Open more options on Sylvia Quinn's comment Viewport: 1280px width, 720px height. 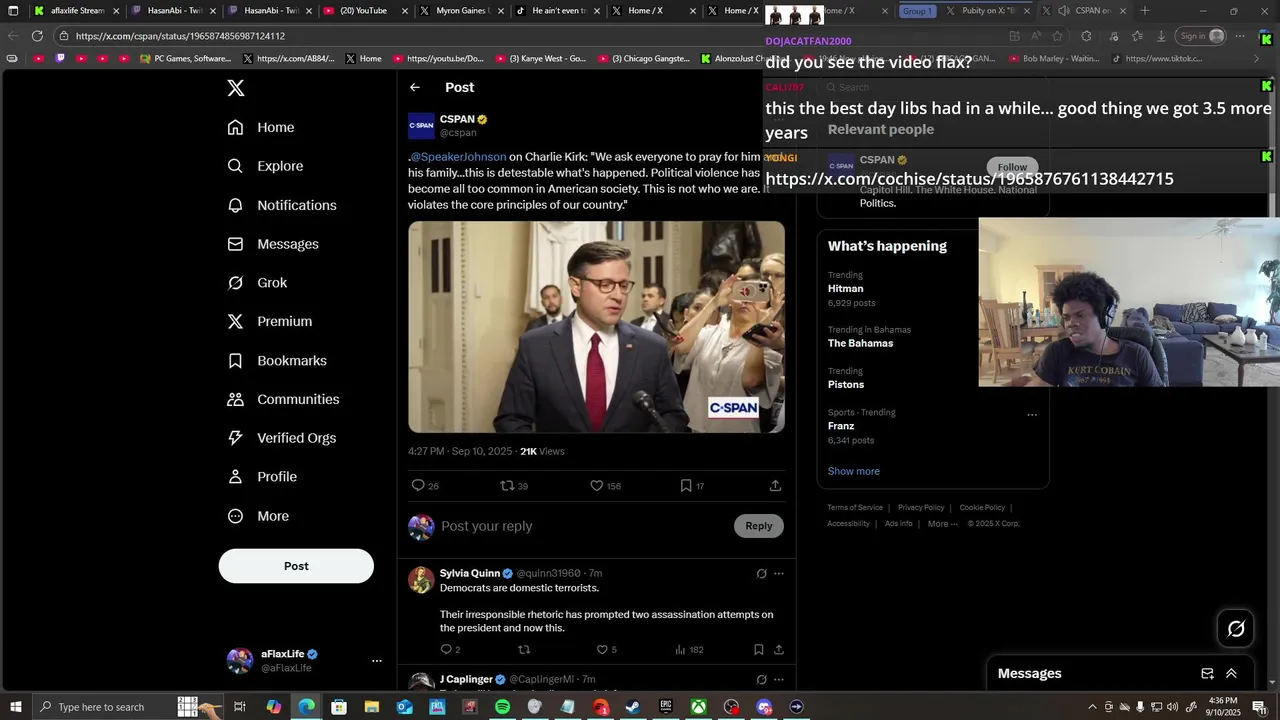779,574
